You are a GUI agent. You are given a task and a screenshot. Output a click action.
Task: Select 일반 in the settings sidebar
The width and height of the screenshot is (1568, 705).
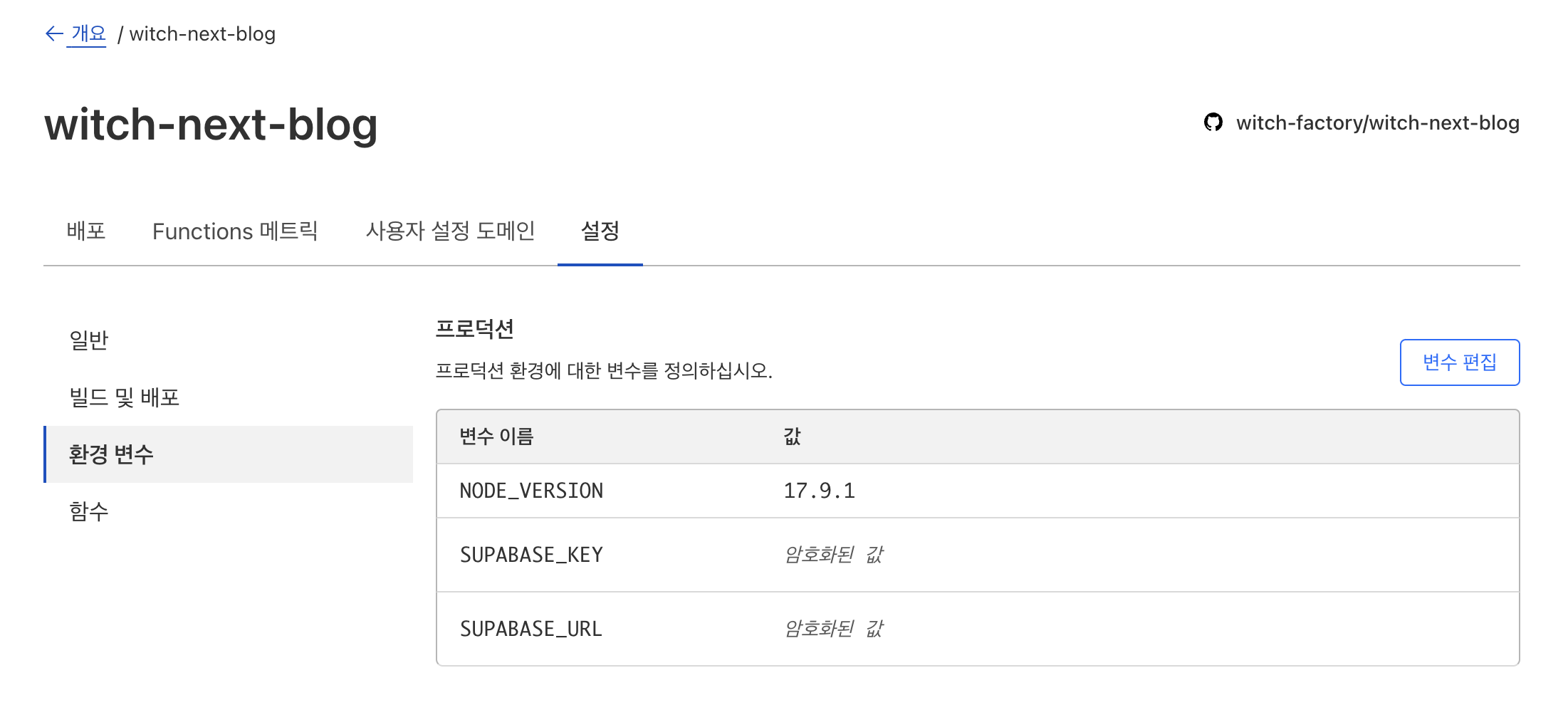[x=89, y=340]
